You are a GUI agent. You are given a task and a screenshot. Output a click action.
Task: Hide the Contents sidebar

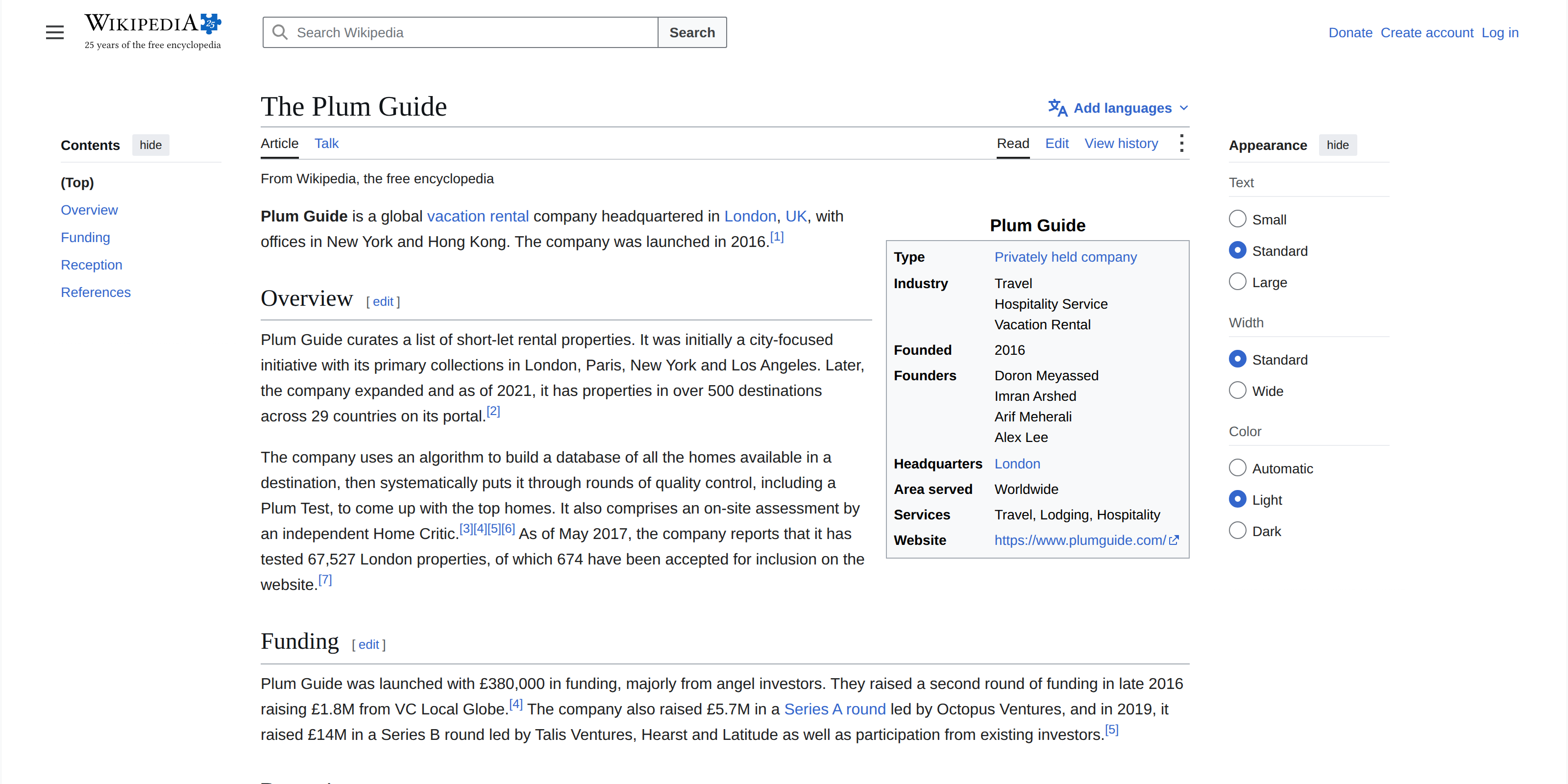150,145
